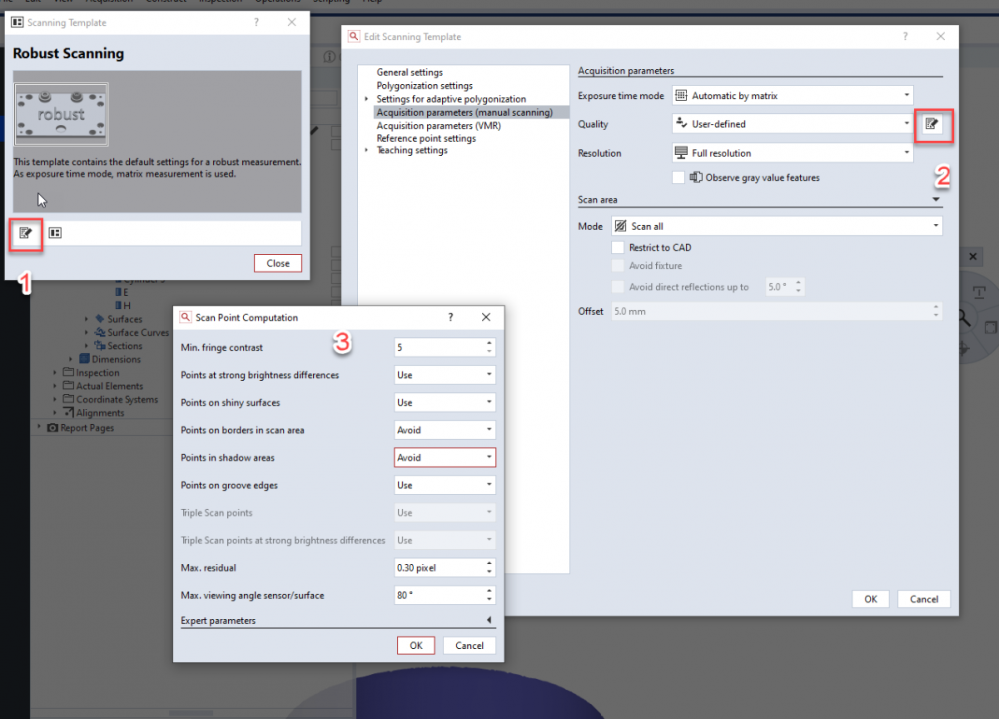Open Points on borders in scan area dropdown
Viewport: 999px width, 719px height.
(x=445, y=430)
